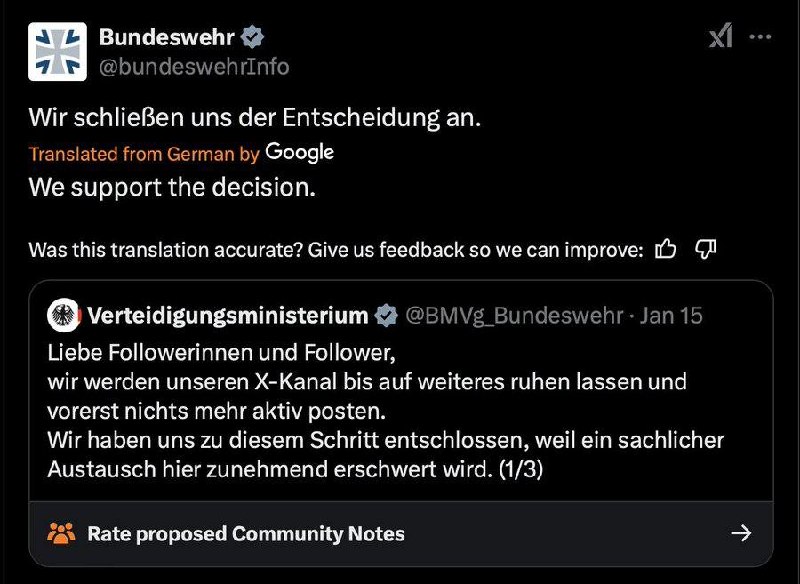
Task: Click the Community Notes people icon
Action: (x=62, y=533)
